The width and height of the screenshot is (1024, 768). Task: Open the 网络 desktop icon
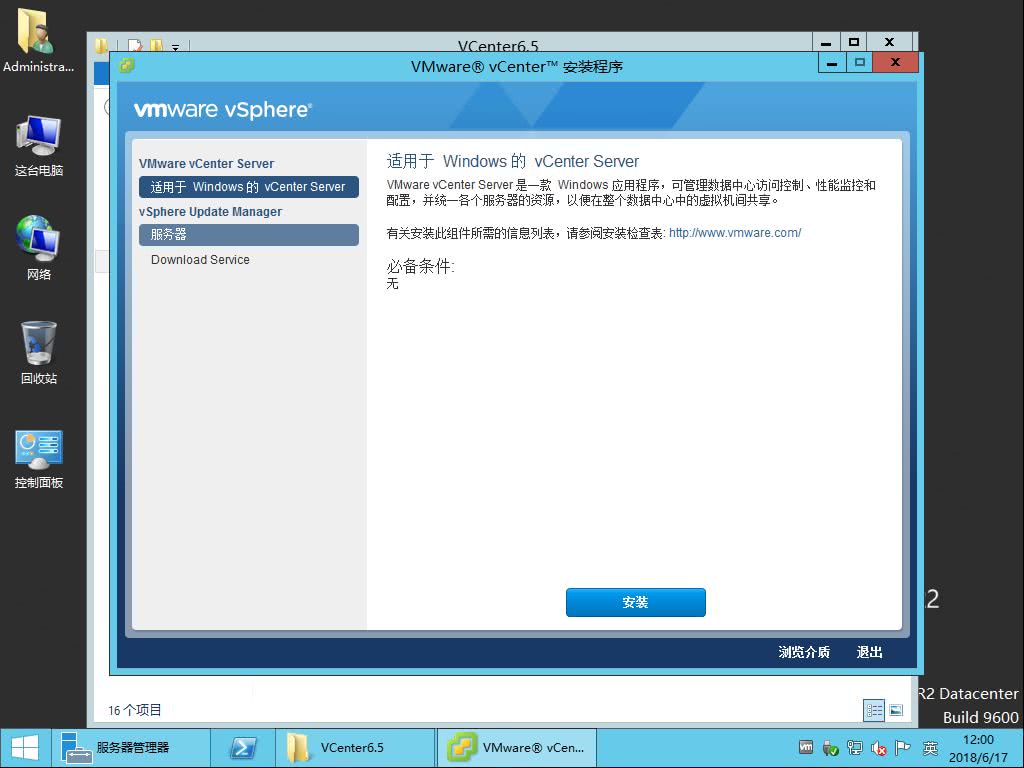coord(38,248)
